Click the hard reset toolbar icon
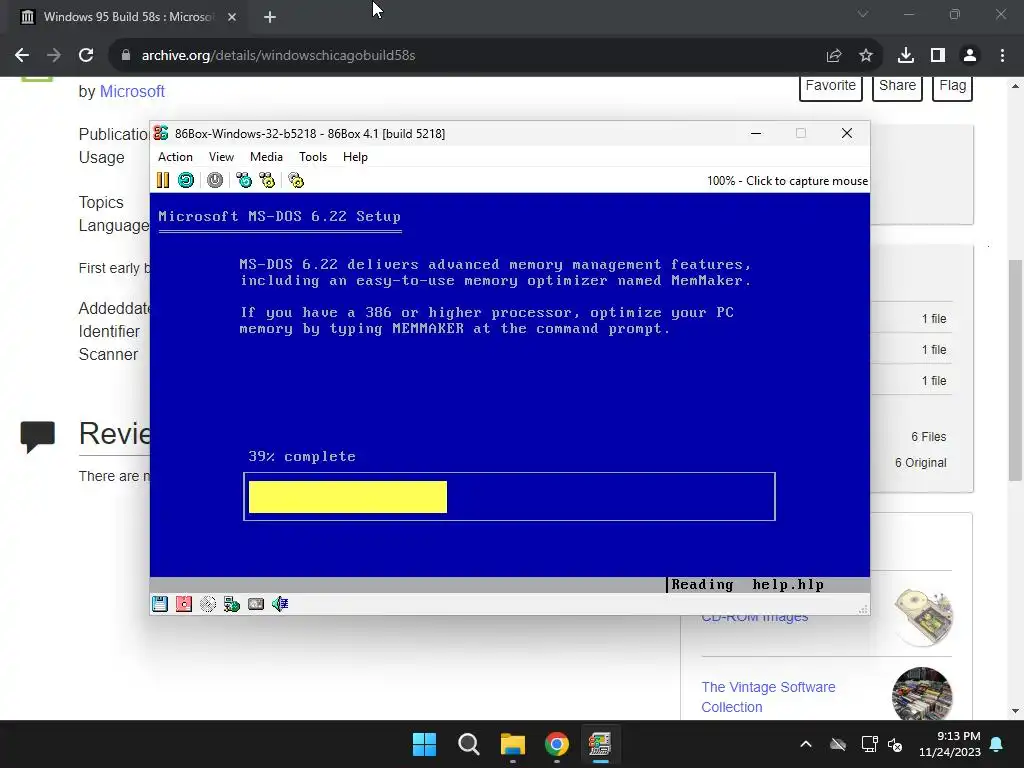This screenshot has width=1024, height=768. coord(186,180)
